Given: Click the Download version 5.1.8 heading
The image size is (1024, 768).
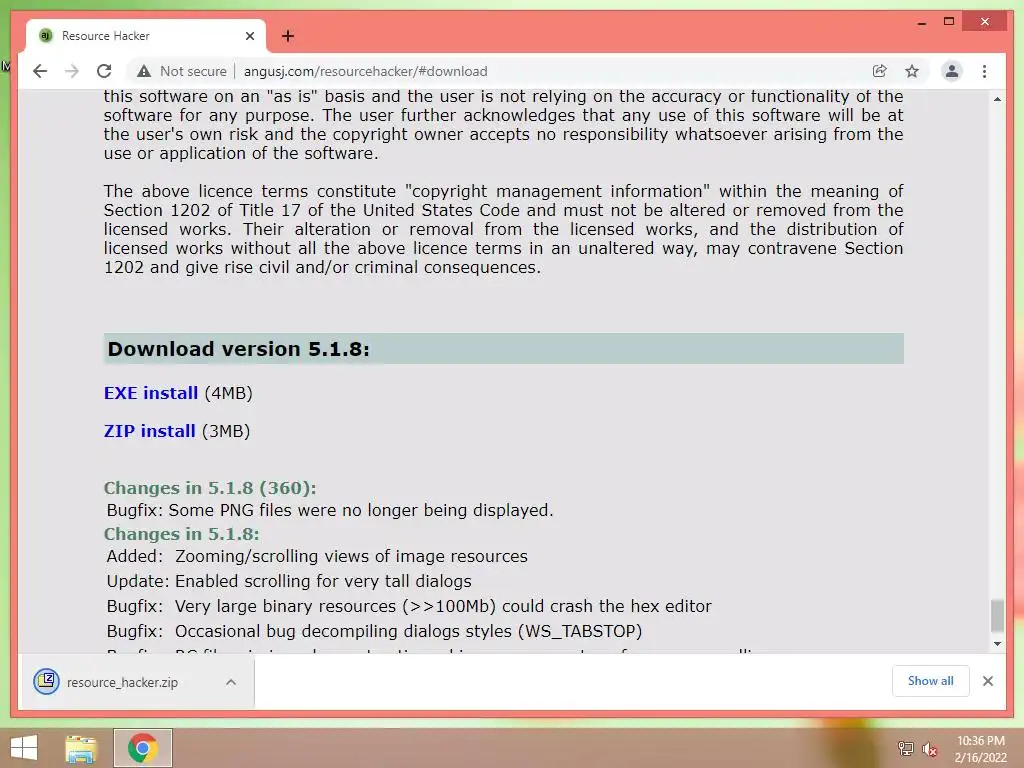Looking at the screenshot, I should 239,349.
